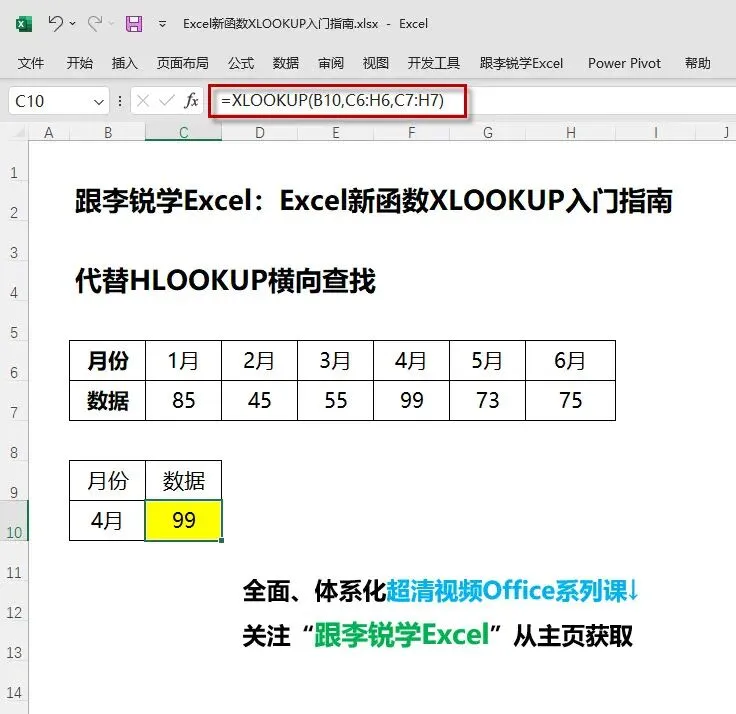Switch to the 开始 ribbon tab

79,63
